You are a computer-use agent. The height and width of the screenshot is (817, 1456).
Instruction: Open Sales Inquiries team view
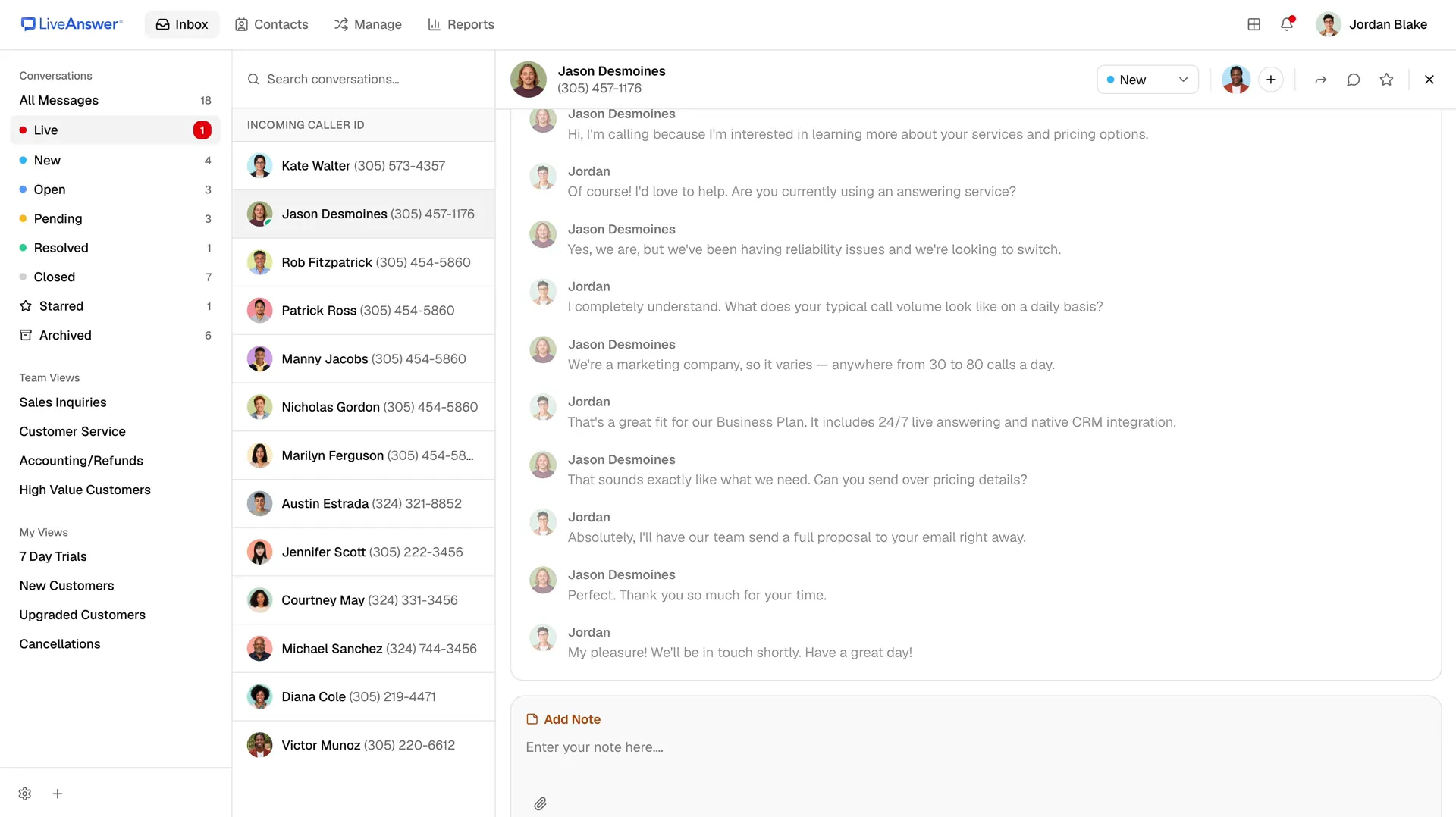click(x=63, y=402)
